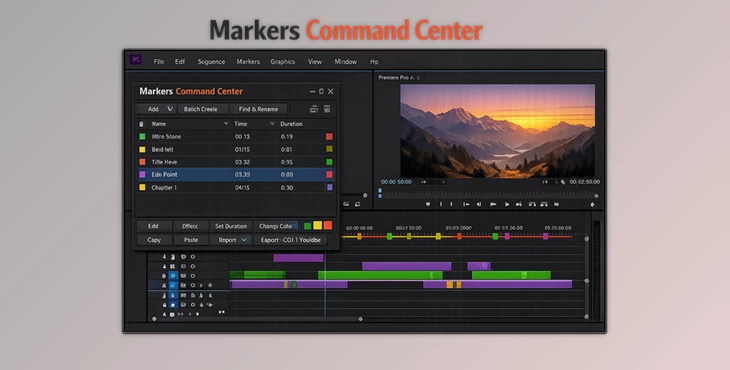Click the mountain sunset preview in the monitor
Image resolution: width=730 pixels, height=370 pixels.
497,130
